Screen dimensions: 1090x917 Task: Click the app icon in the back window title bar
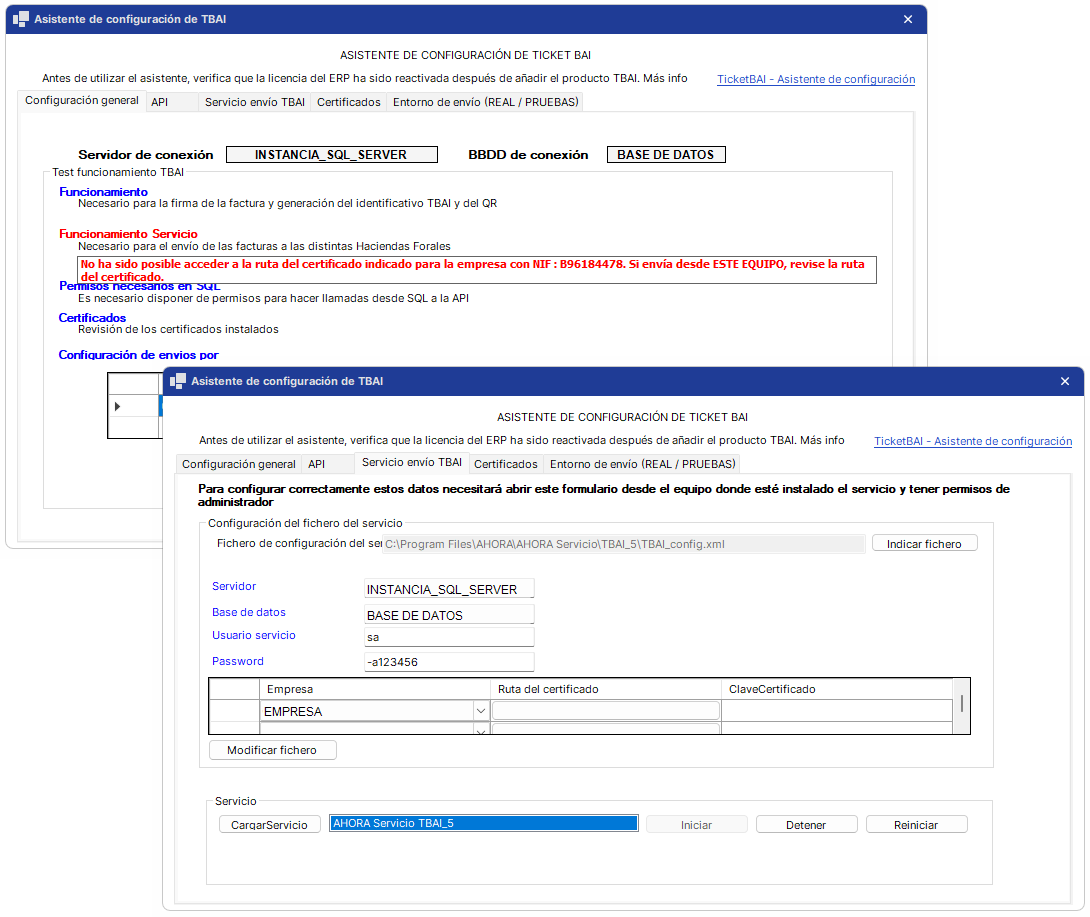(x=21, y=19)
